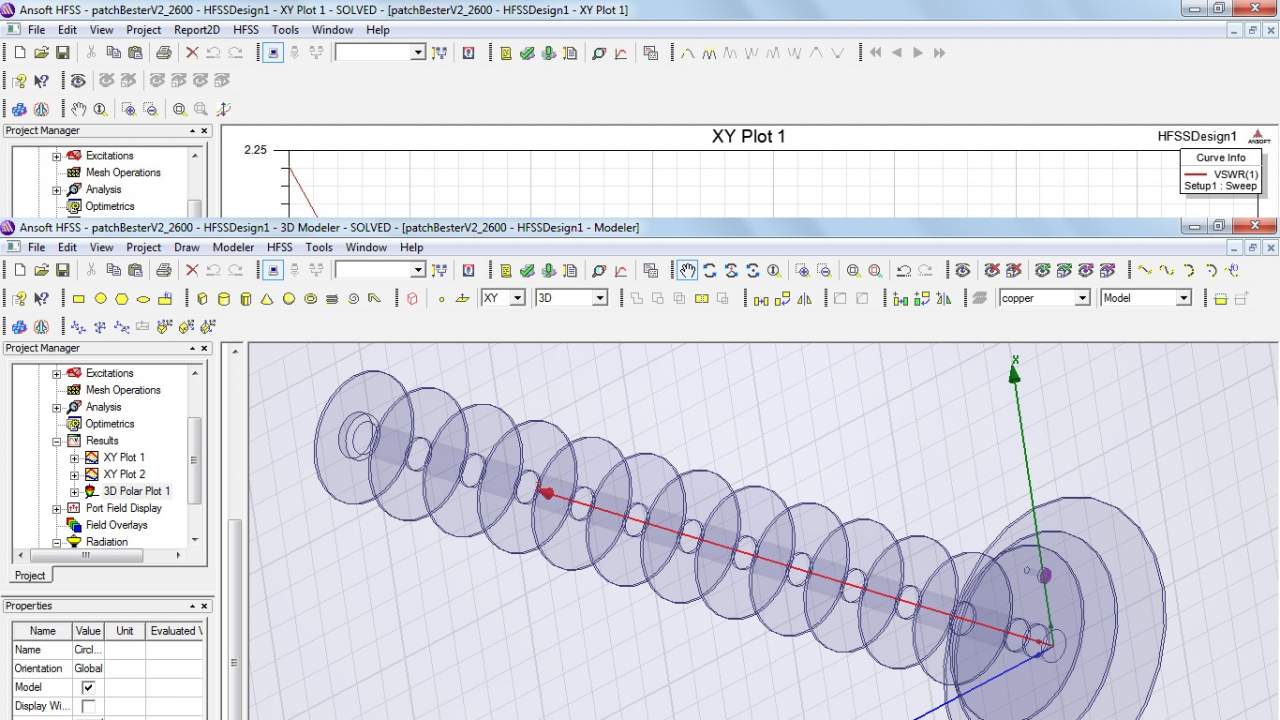Open the Draw menu

186,247
